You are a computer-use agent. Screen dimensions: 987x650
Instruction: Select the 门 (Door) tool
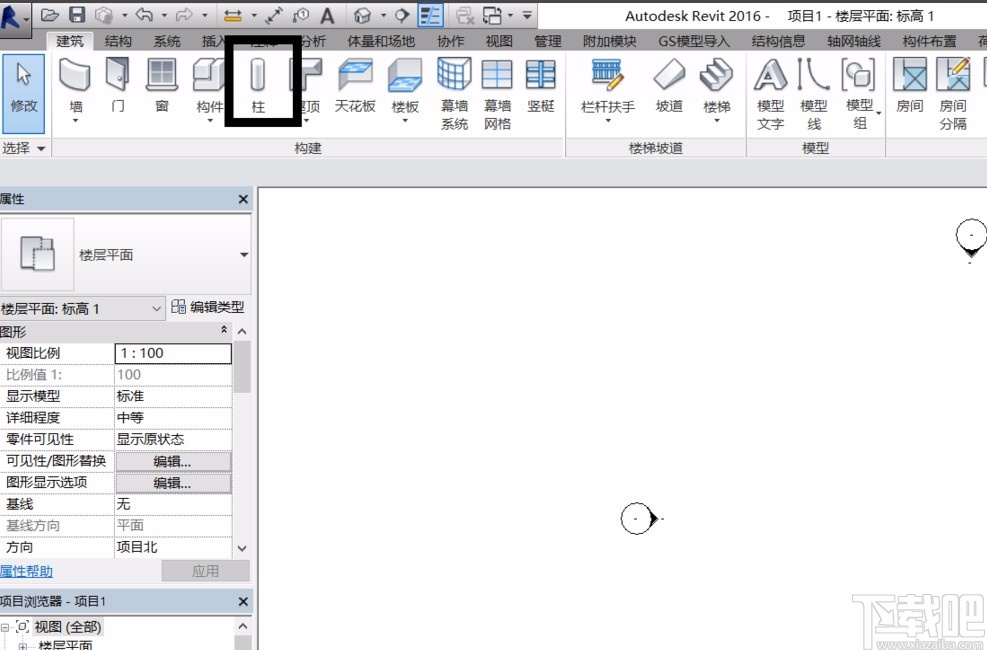[x=118, y=85]
